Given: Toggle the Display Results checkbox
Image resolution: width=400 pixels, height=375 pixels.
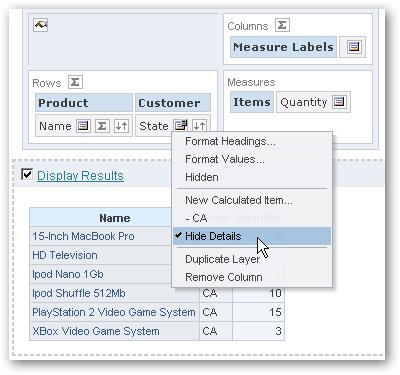Looking at the screenshot, I should (x=27, y=174).
